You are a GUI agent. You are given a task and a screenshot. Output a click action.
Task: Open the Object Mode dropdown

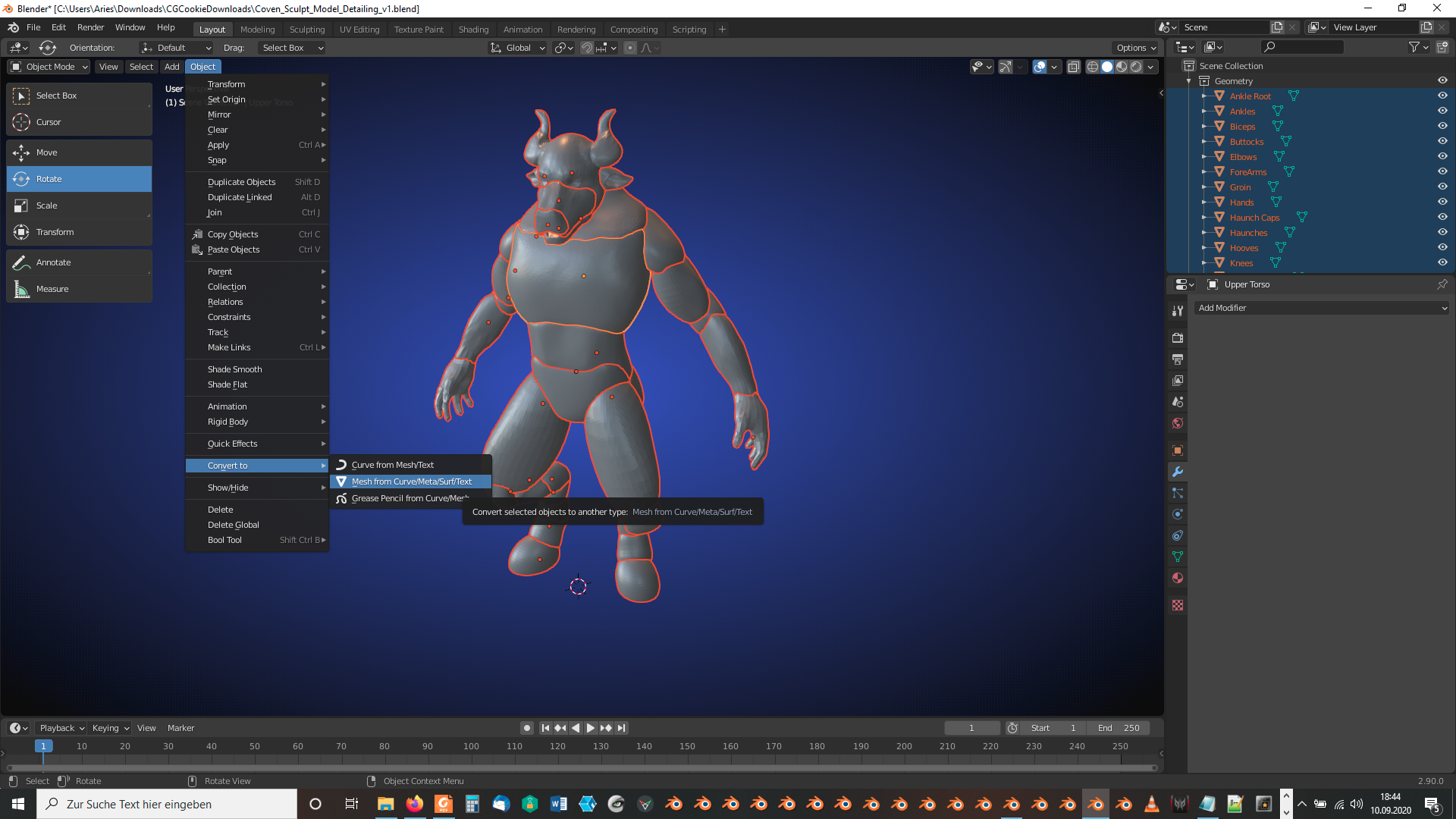click(x=49, y=67)
